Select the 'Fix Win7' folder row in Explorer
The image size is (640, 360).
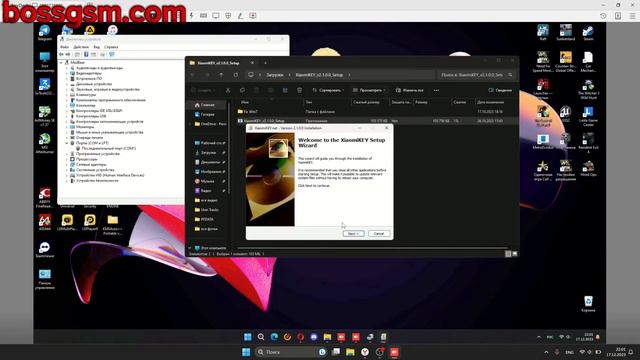pos(371,111)
